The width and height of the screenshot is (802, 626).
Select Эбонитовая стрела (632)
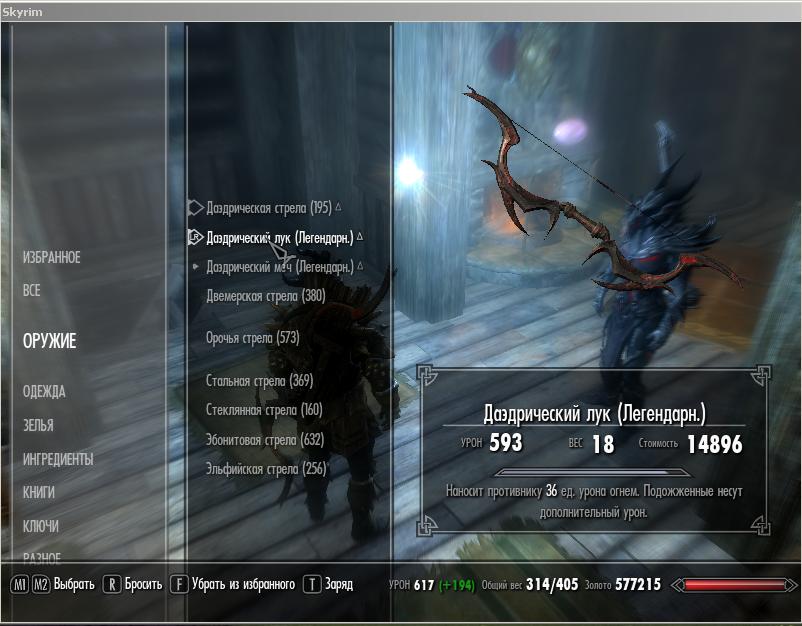click(x=265, y=440)
